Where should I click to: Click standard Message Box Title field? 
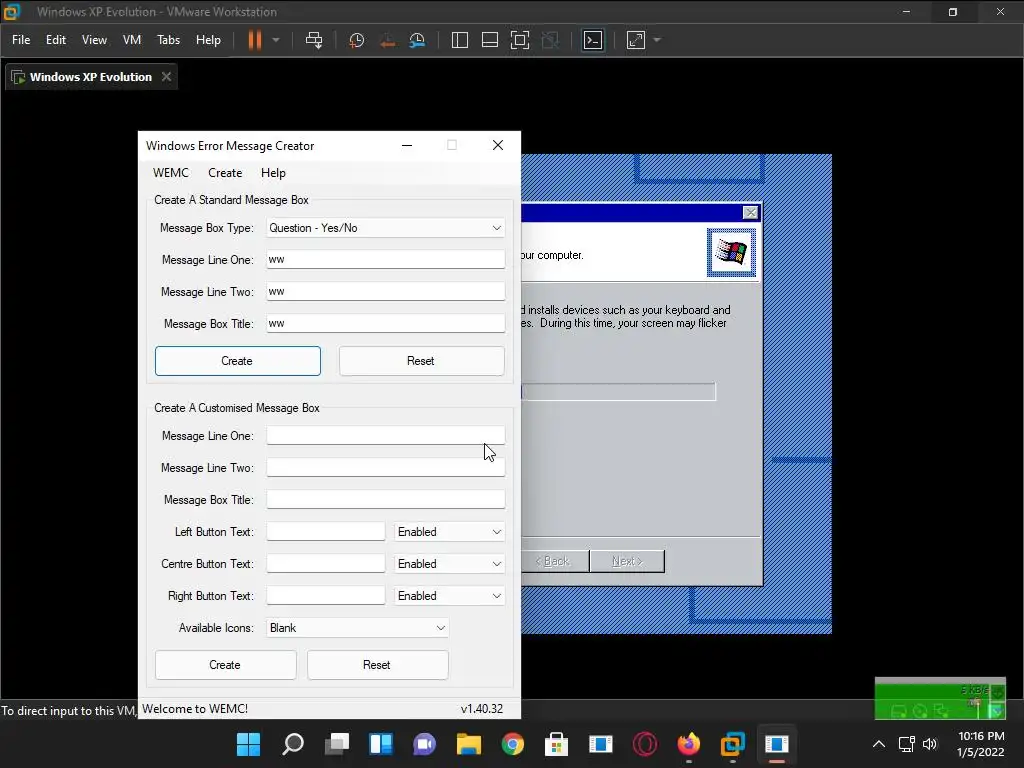[385, 323]
